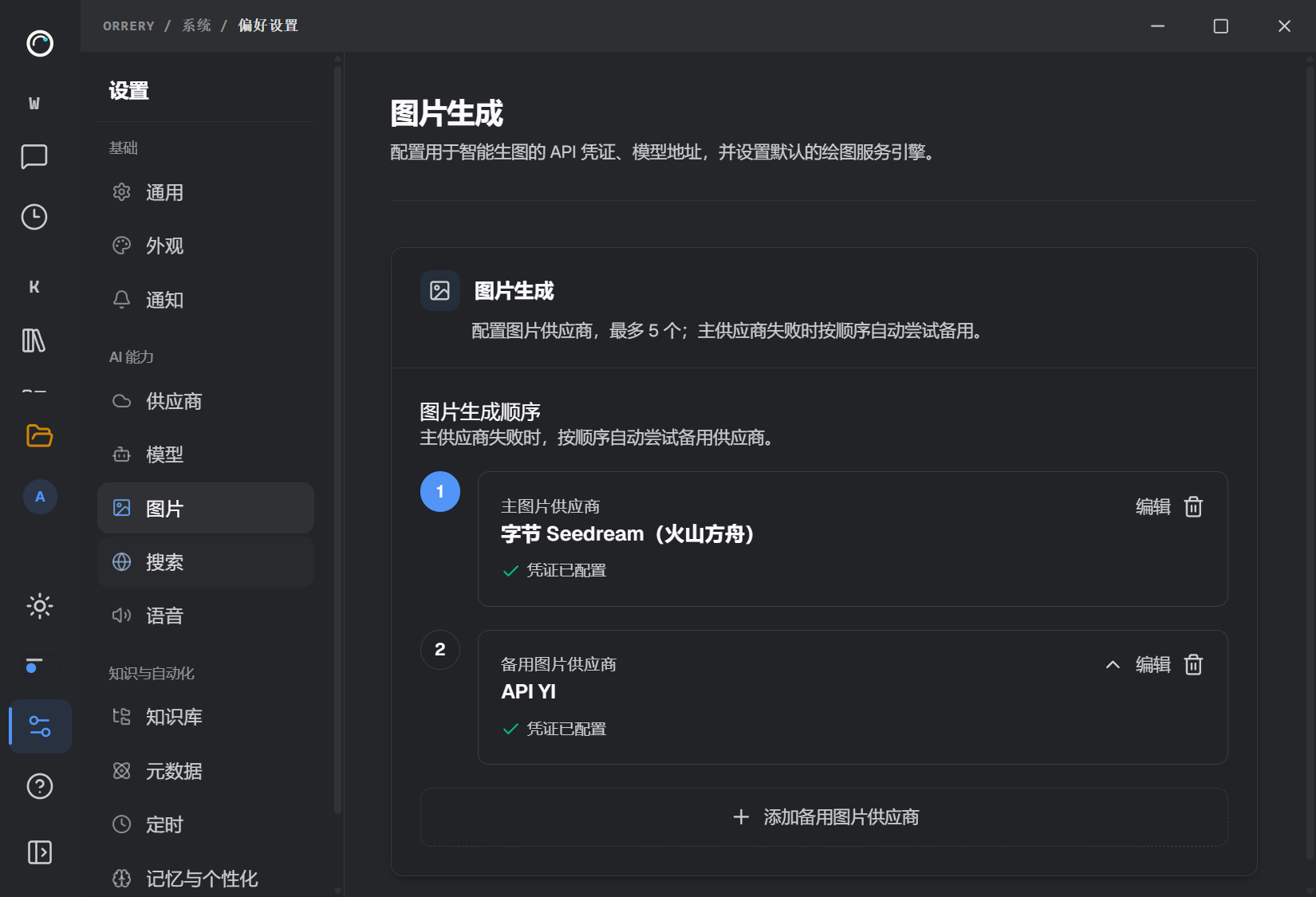This screenshot has height=897, width=1316.
Task: Open the settings sliders rail icon
Action: (x=40, y=726)
